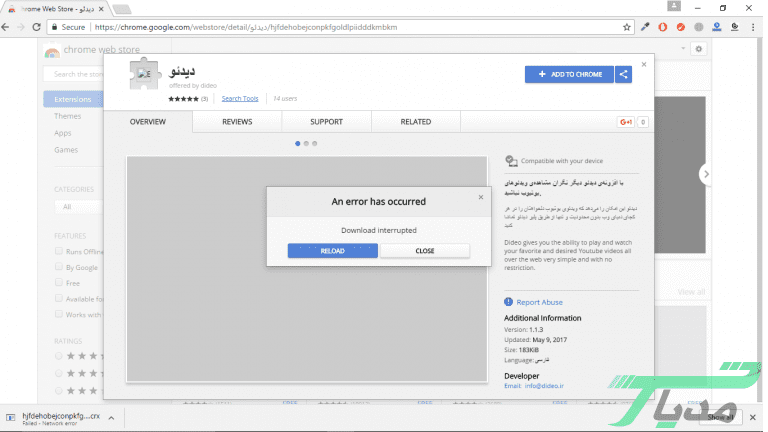Click the browser forward arrow
The image size is (768, 432).
[x=21, y=27]
